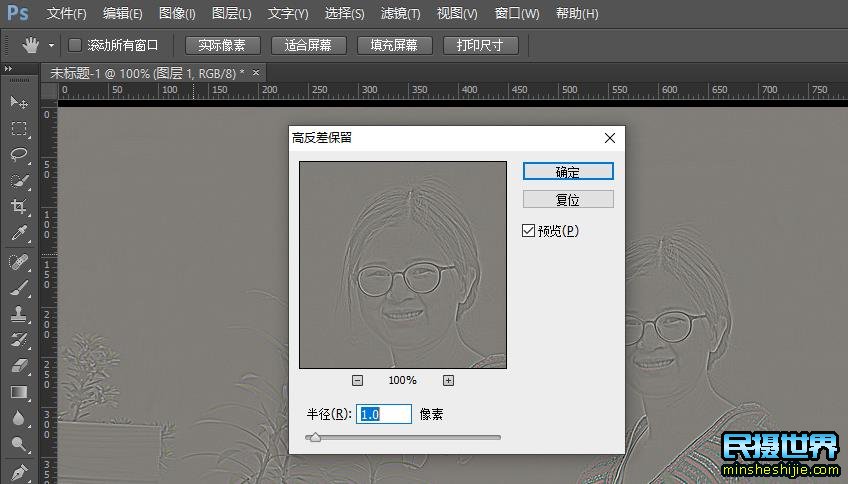Click the 适合屏幕 button
The height and width of the screenshot is (484, 848).
coord(308,45)
